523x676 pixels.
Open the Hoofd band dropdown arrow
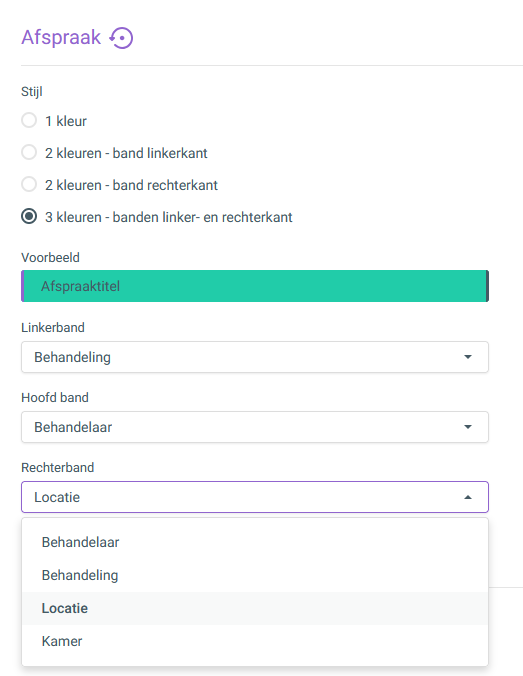[x=468, y=427]
